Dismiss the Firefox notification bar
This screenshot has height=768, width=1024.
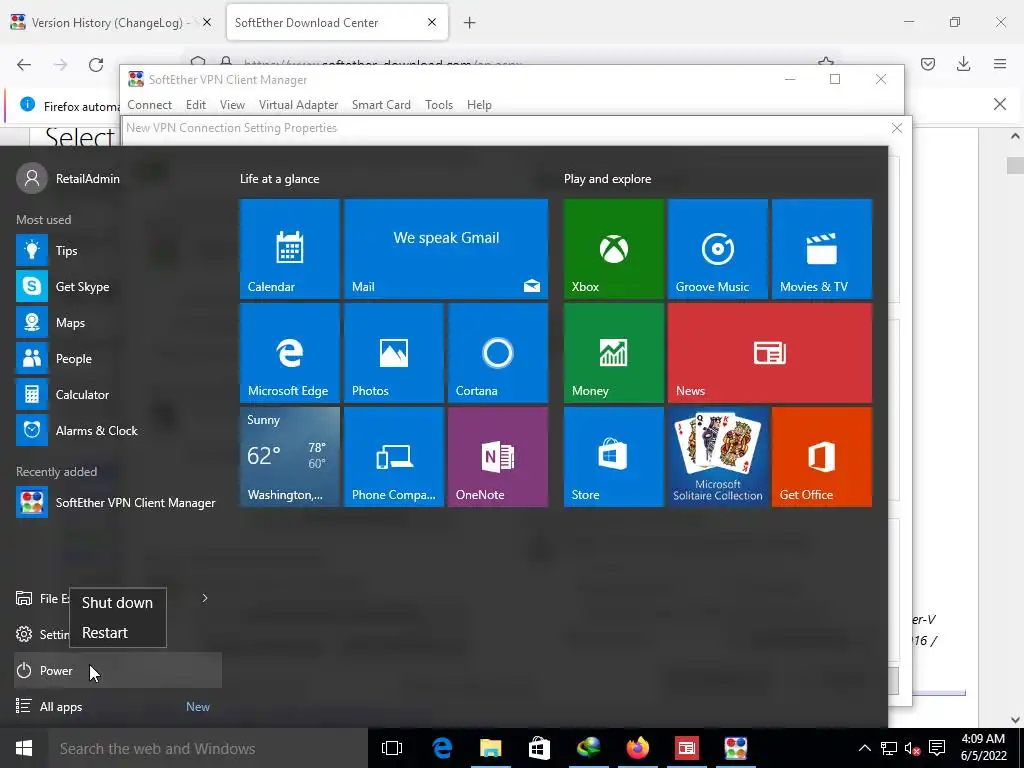(1000, 104)
